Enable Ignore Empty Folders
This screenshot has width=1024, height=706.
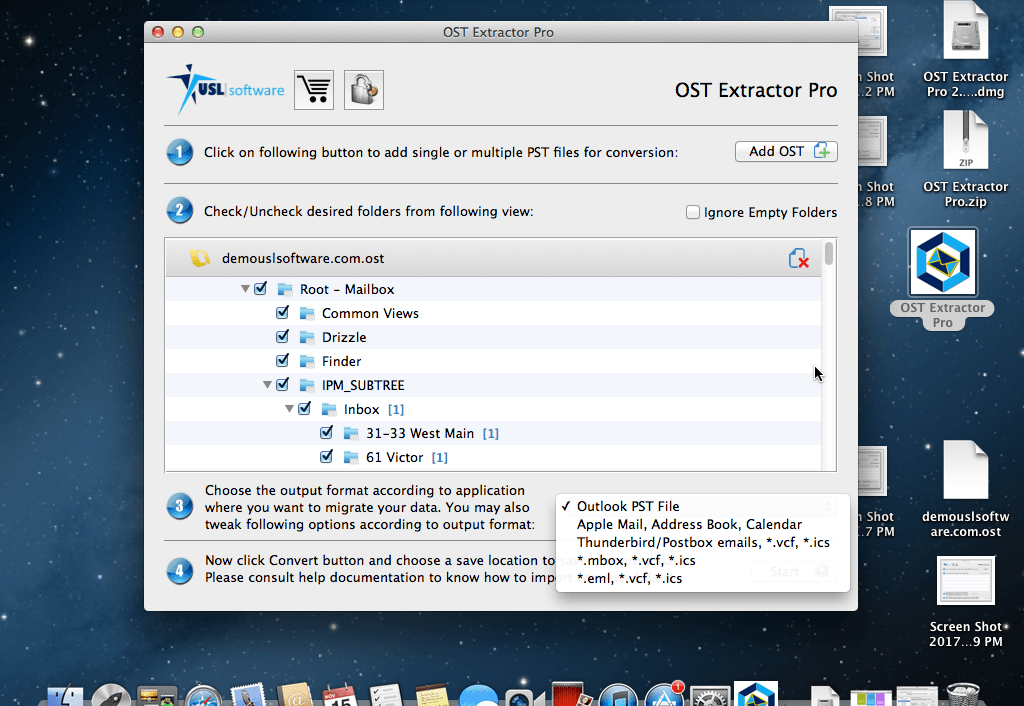(x=692, y=212)
